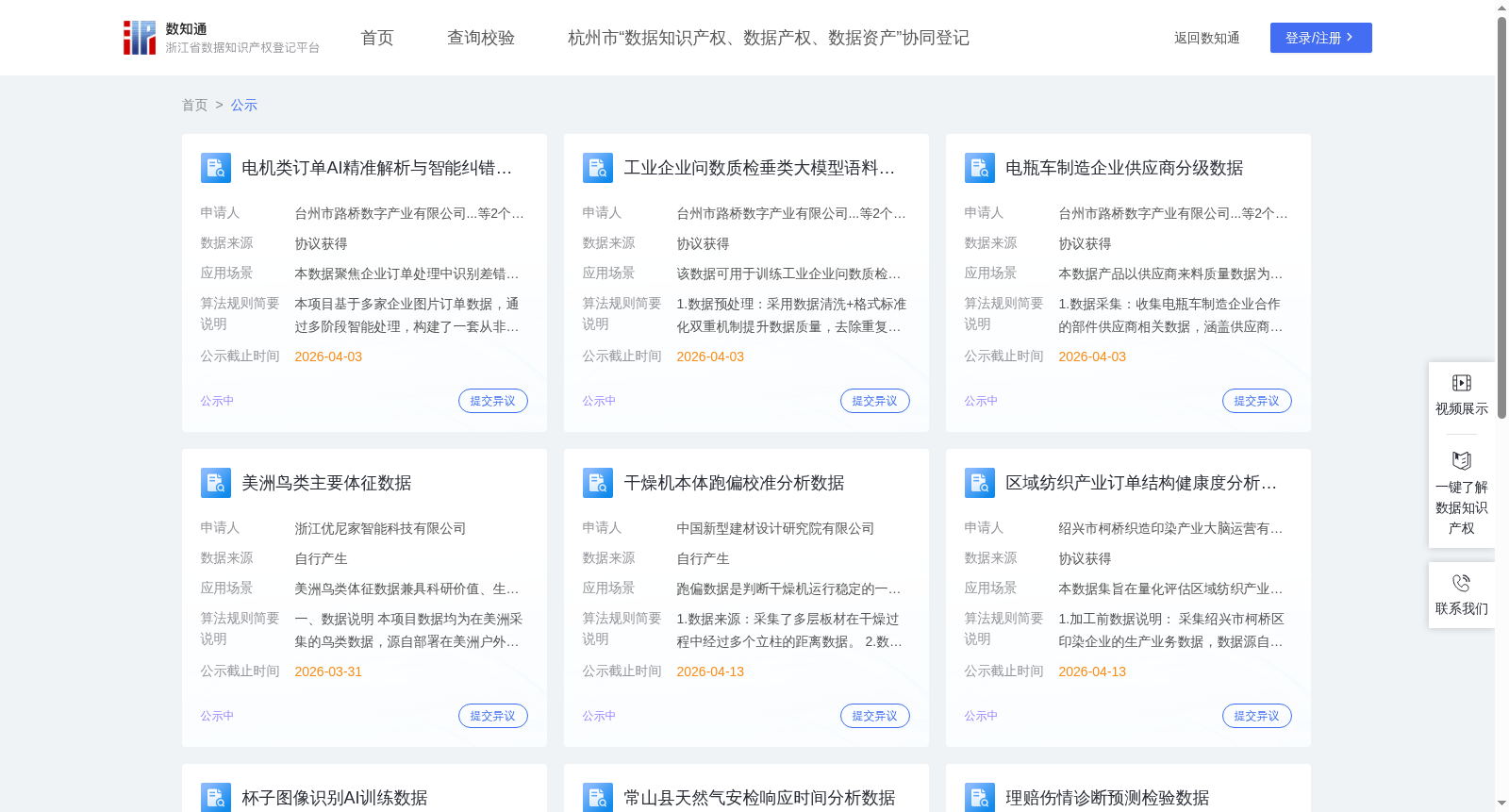Click the document icon for 干燥机本体跑偏校准分析数据

(x=598, y=483)
